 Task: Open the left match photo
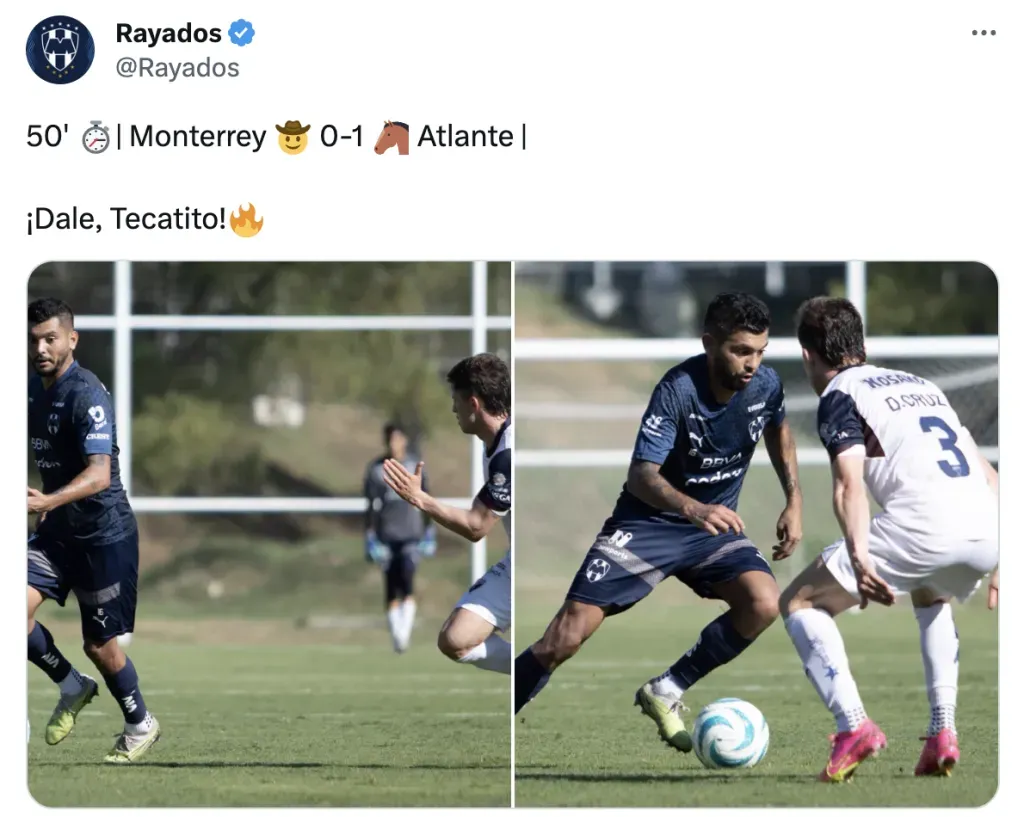click(x=269, y=534)
